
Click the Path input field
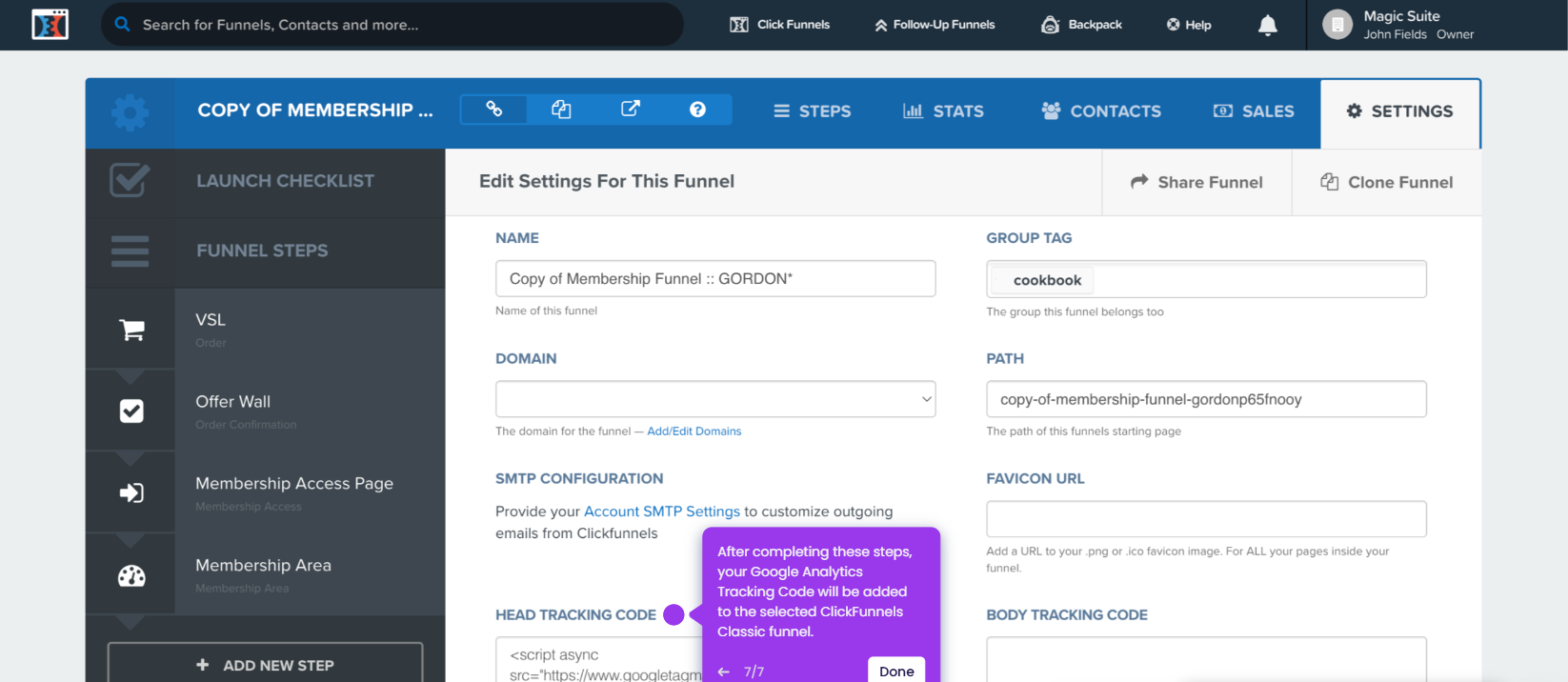[1206, 399]
